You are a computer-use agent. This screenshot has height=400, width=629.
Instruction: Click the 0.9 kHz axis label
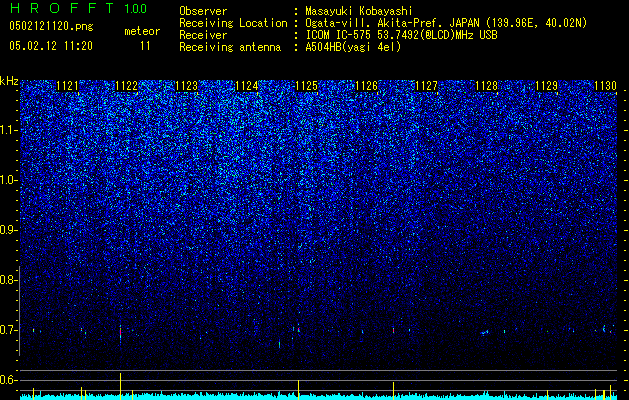pyautogui.click(x=8, y=230)
